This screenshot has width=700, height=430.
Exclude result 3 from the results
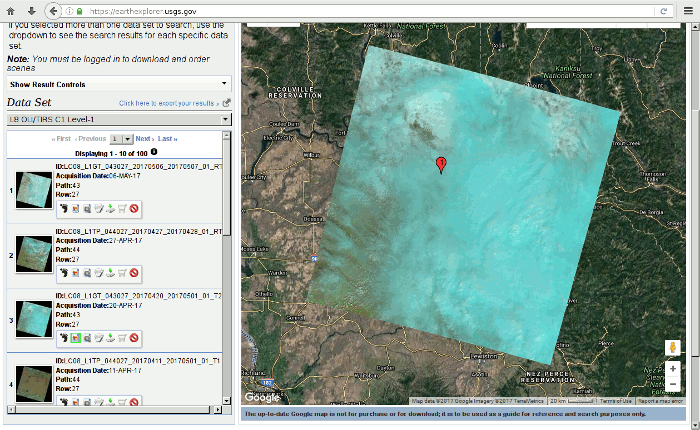(134, 338)
